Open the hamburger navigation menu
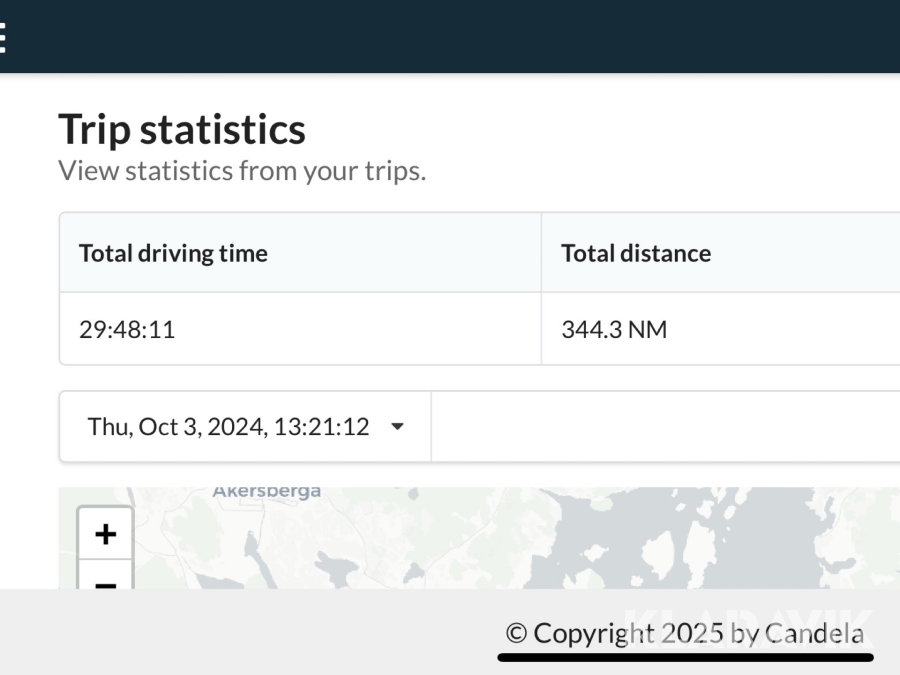Image resolution: width=900 pixels, height=675 pixels. point(3,37)
